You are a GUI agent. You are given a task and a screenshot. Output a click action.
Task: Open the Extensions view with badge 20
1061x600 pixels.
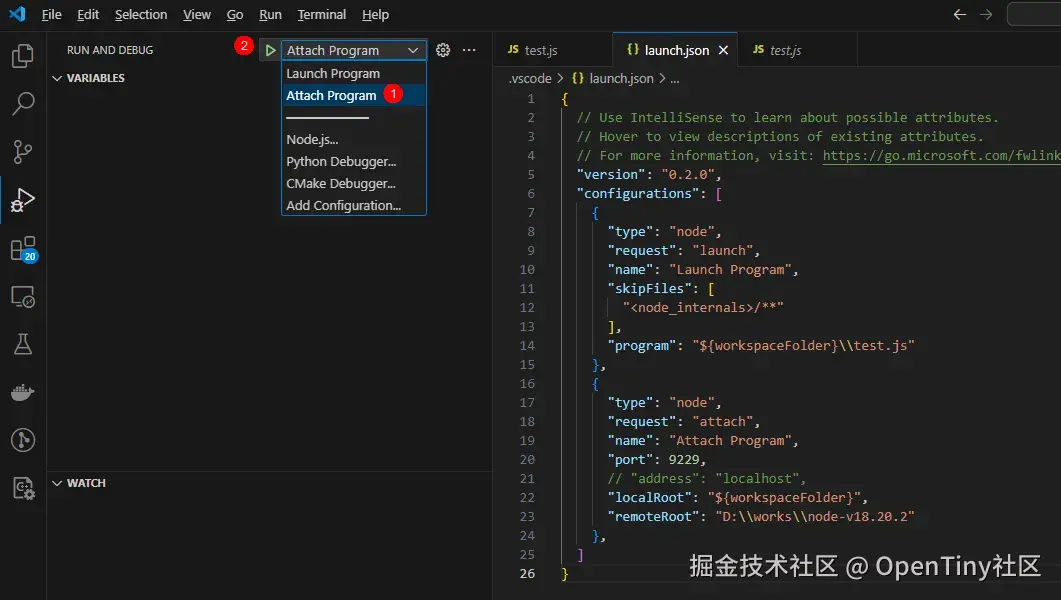23,249
